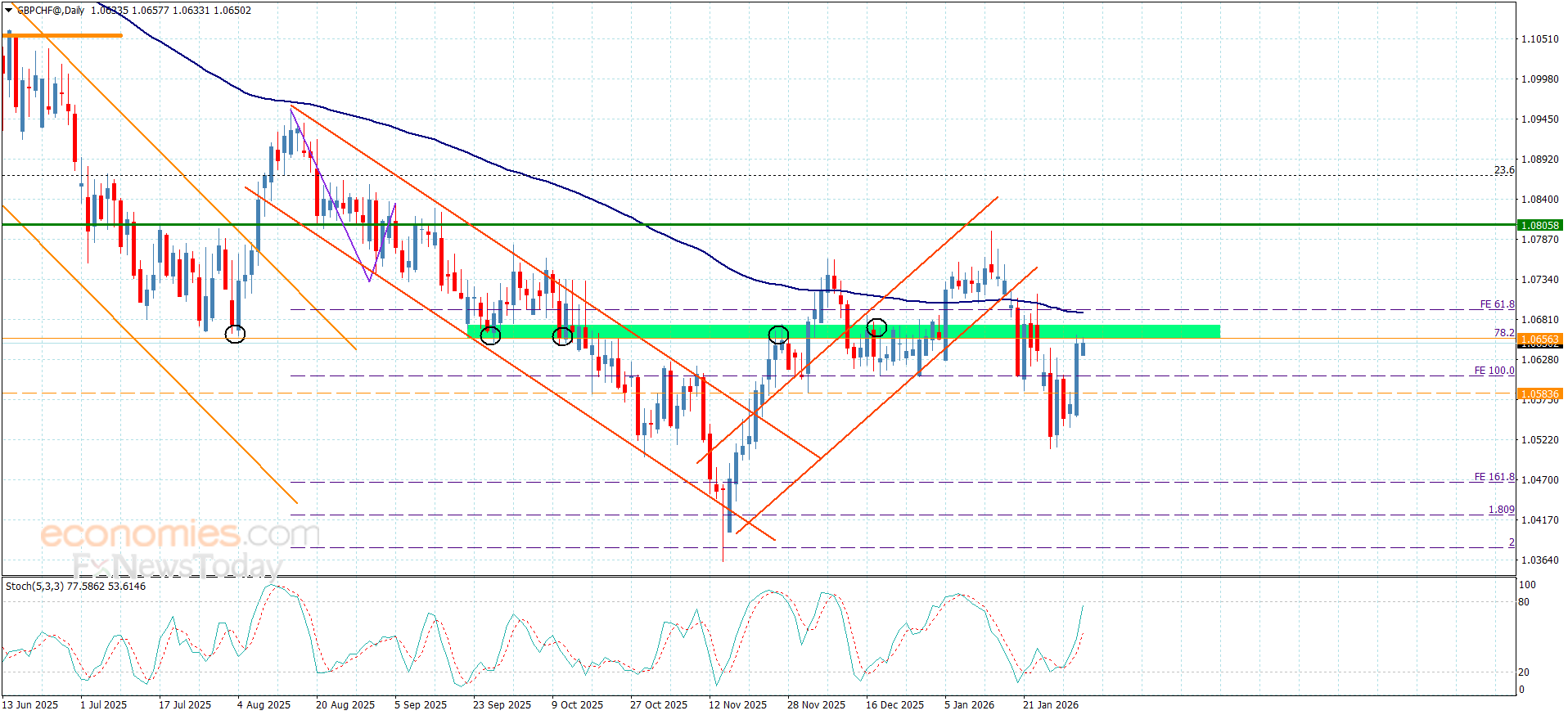Select the green 1.08058 price label
The width and height of the screenshot is (1568, 715).
tap(1539, 225)
